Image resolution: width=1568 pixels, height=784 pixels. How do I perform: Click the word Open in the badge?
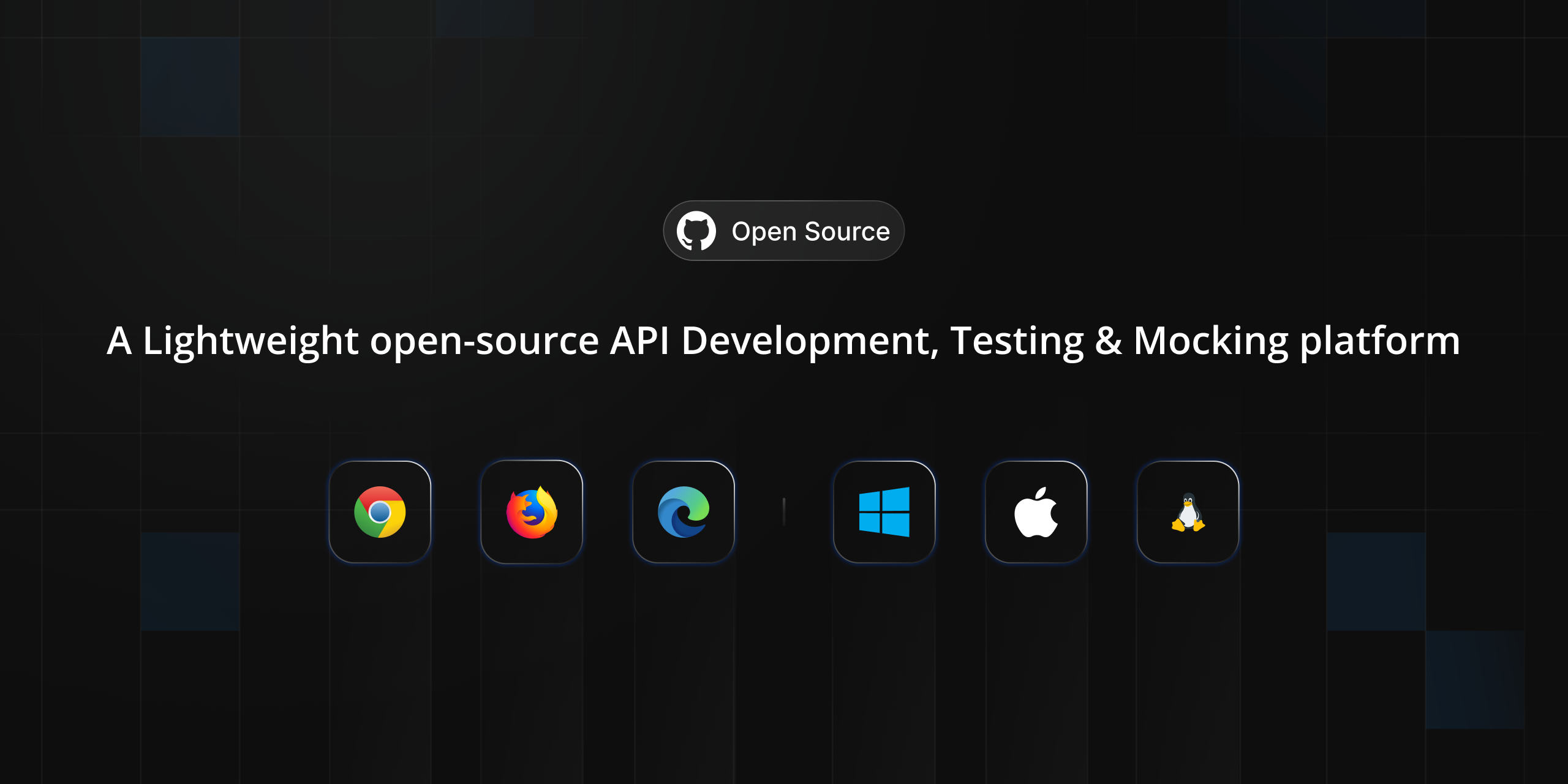[x=764, y=232]
